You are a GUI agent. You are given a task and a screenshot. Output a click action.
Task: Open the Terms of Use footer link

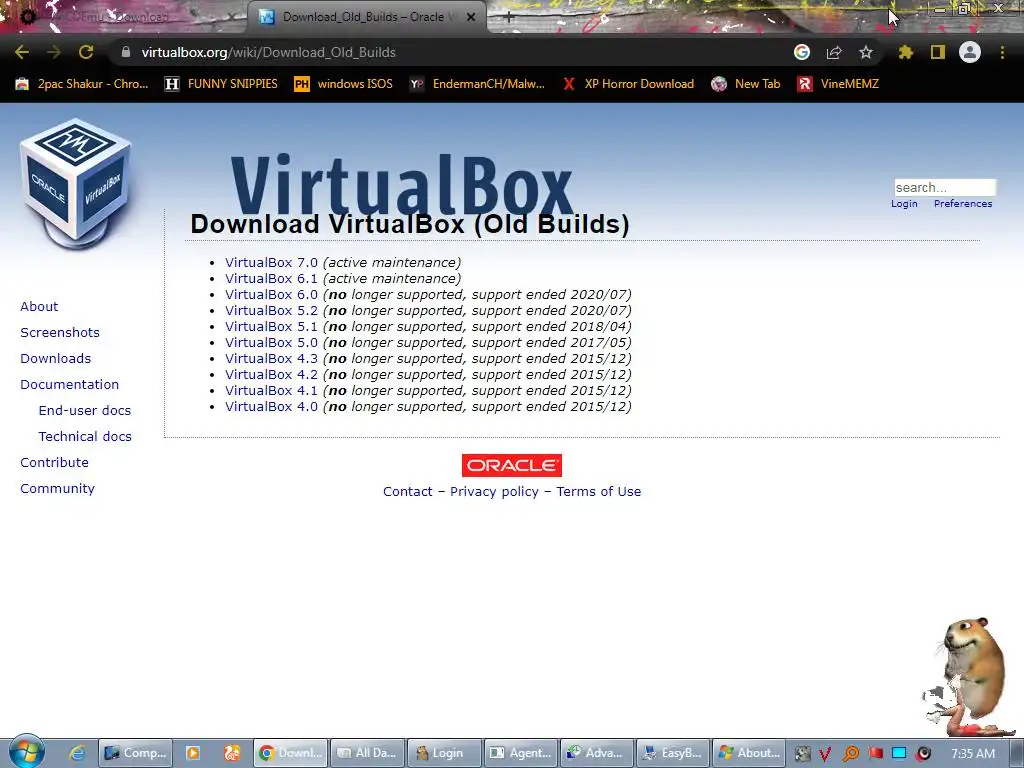coord(599,492)
